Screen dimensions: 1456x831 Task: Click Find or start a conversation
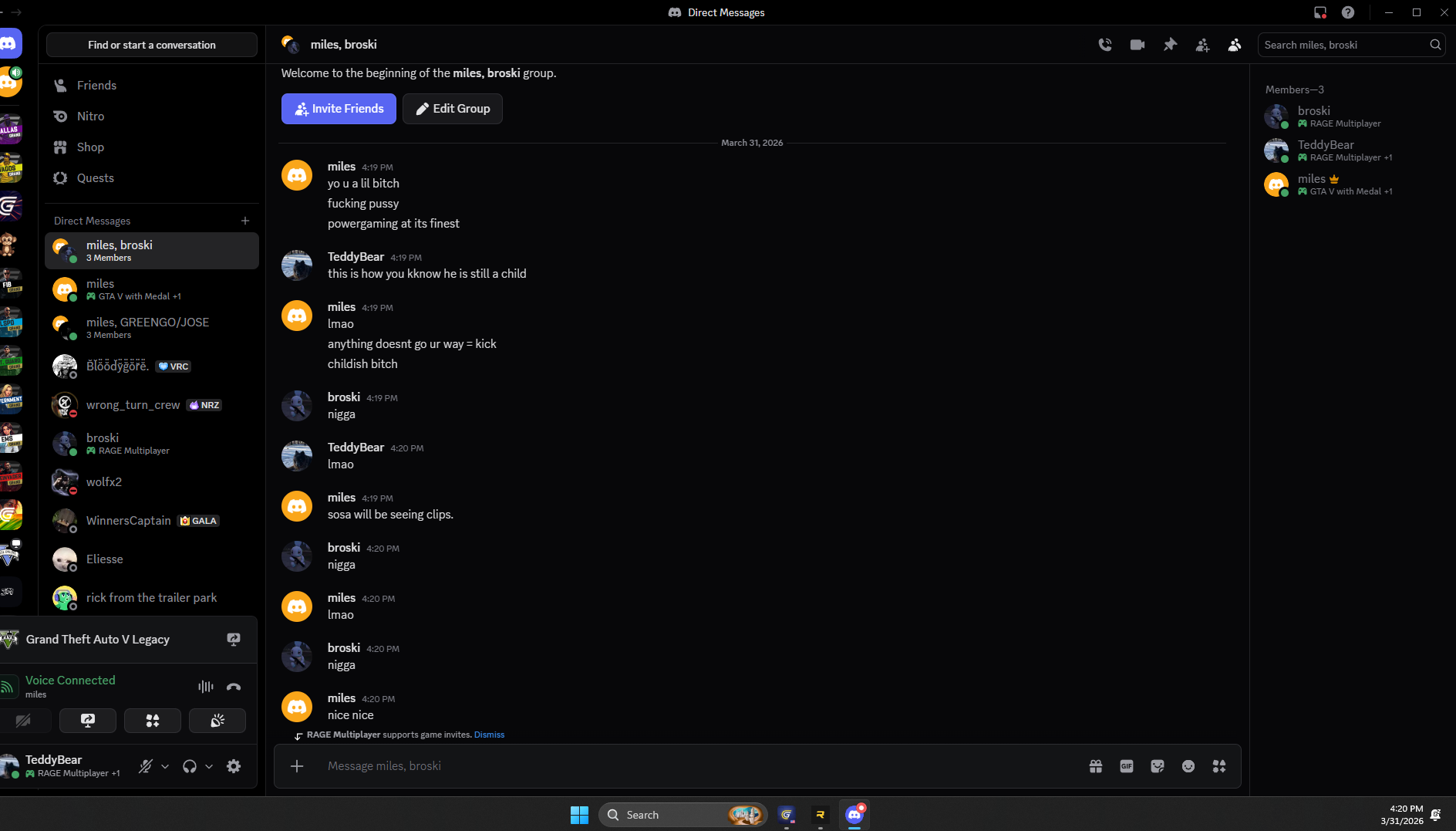[152, 45]
